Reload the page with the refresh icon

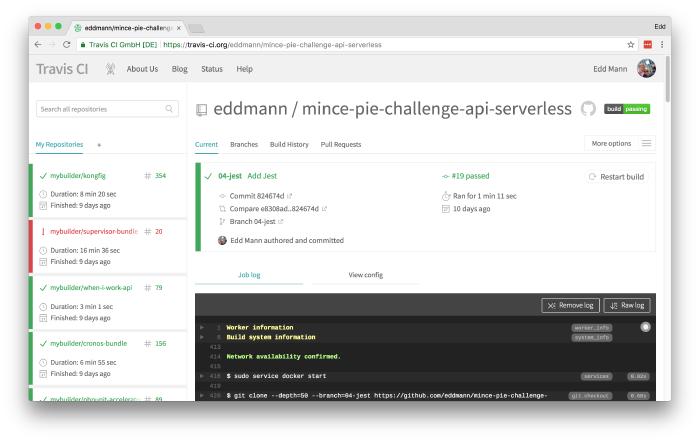67,45
